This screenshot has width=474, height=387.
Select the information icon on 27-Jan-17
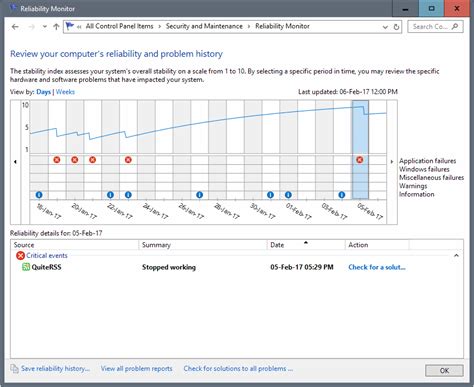199,195
